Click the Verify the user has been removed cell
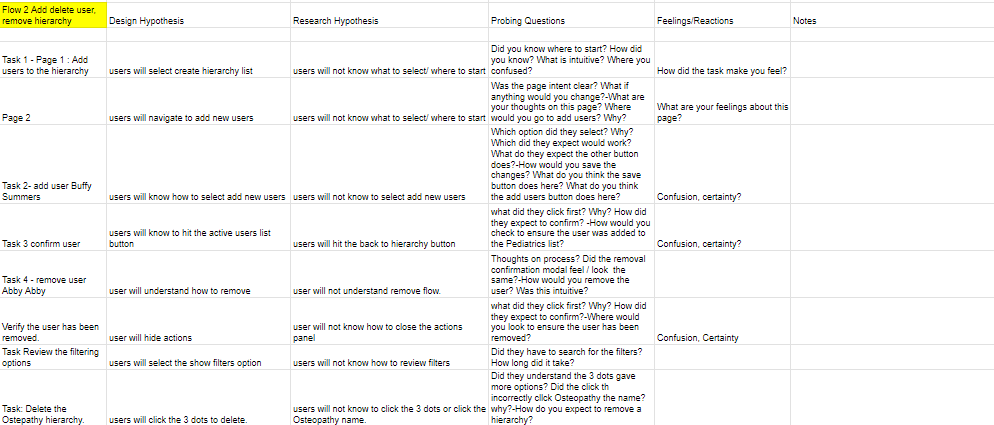This screenshot has height=425, width=994. 52,332
